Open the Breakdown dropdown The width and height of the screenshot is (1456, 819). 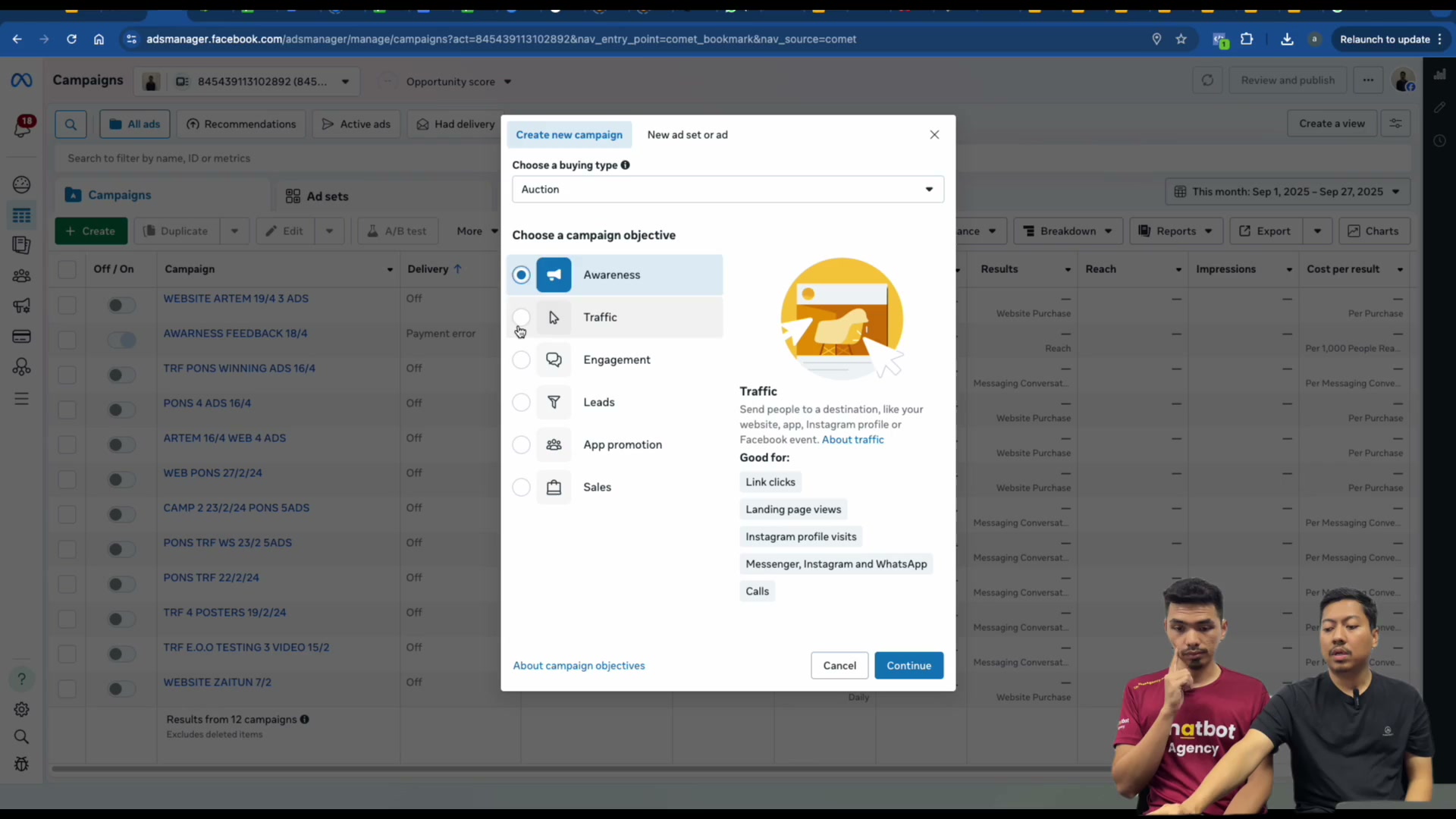click(x=1068, y=231)
